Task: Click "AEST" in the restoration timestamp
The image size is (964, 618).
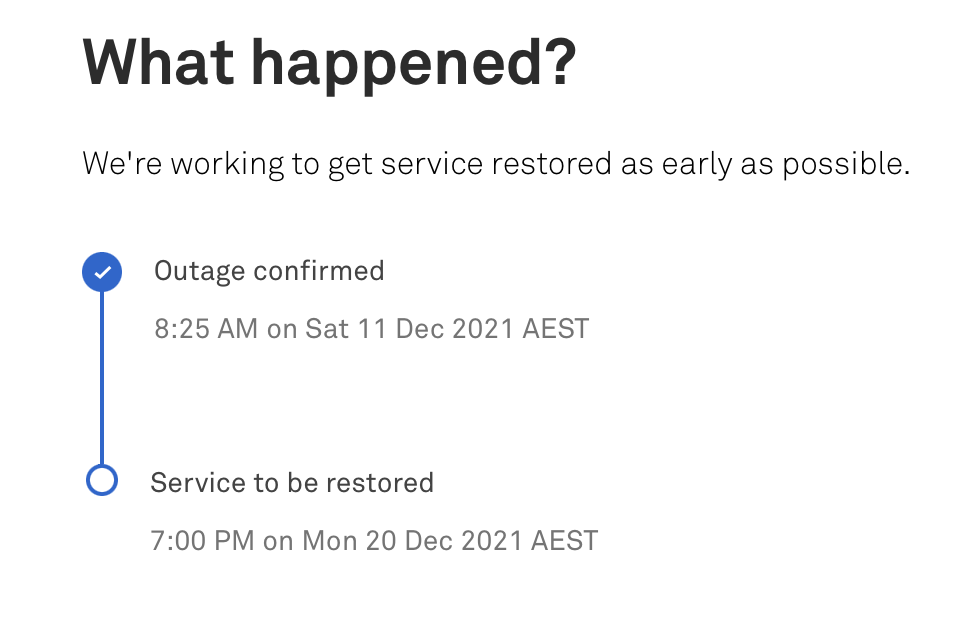Action: coord(564,541)
